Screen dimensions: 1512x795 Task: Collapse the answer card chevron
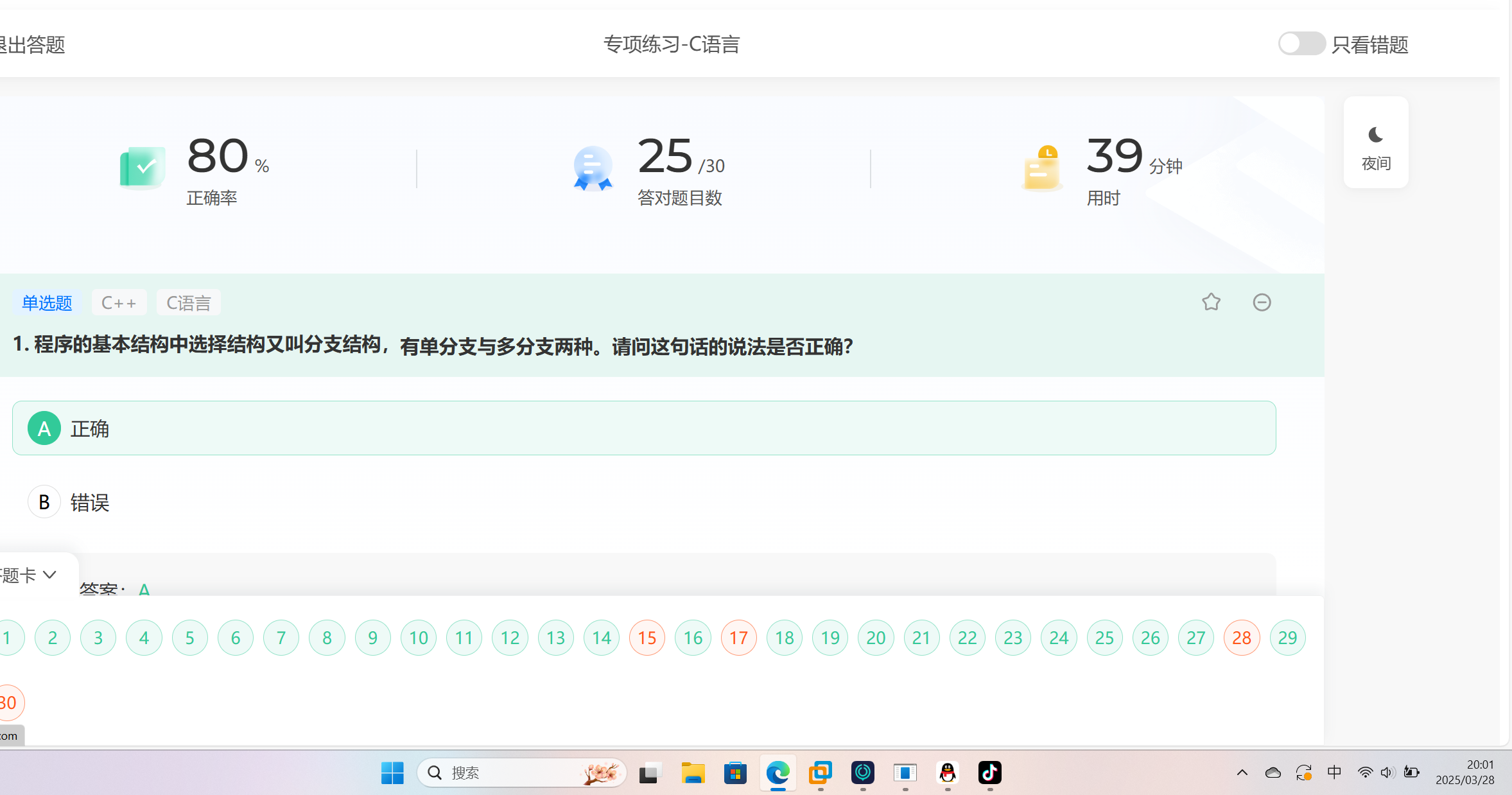coord(49,574)
